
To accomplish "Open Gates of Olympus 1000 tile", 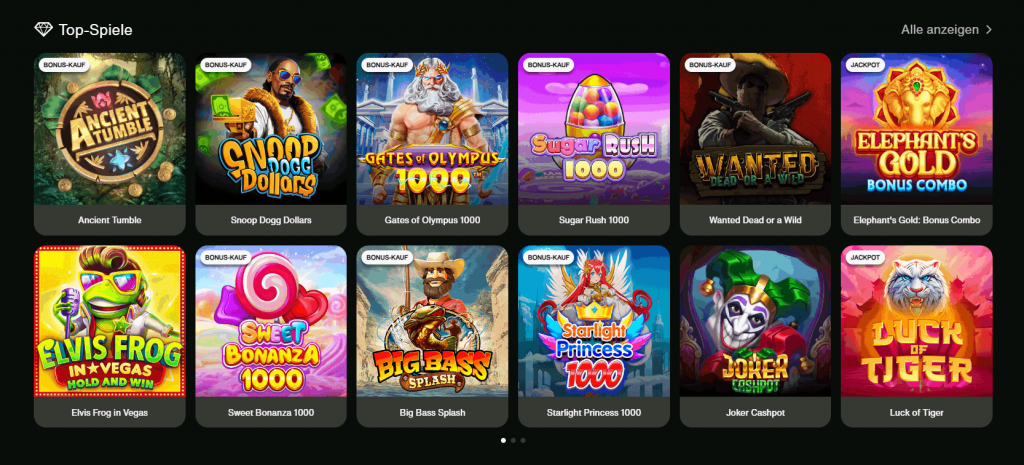I will pyautogui.click(x=432, y=144).
